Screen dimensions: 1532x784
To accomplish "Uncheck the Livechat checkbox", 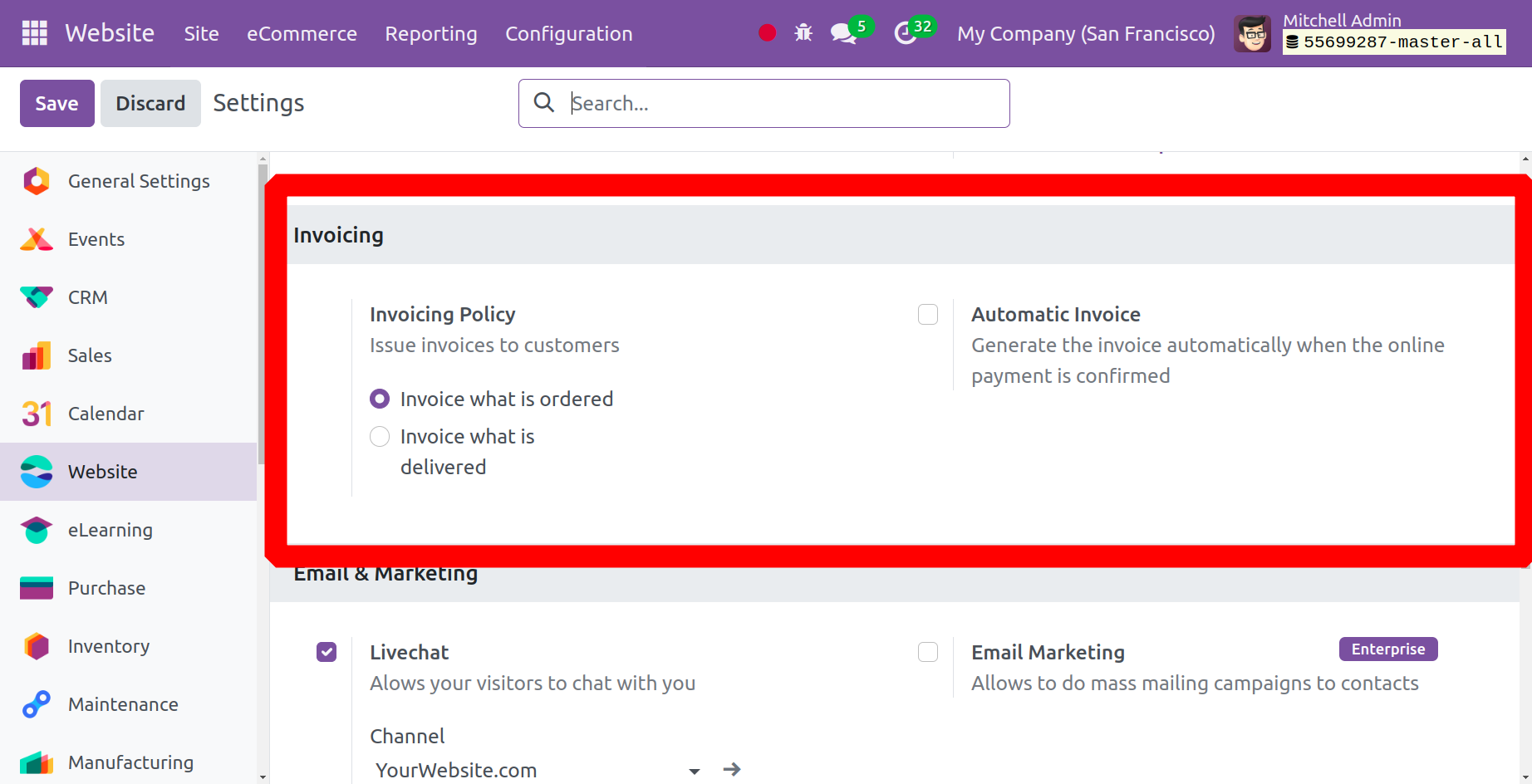I will (x=327, y=653).
